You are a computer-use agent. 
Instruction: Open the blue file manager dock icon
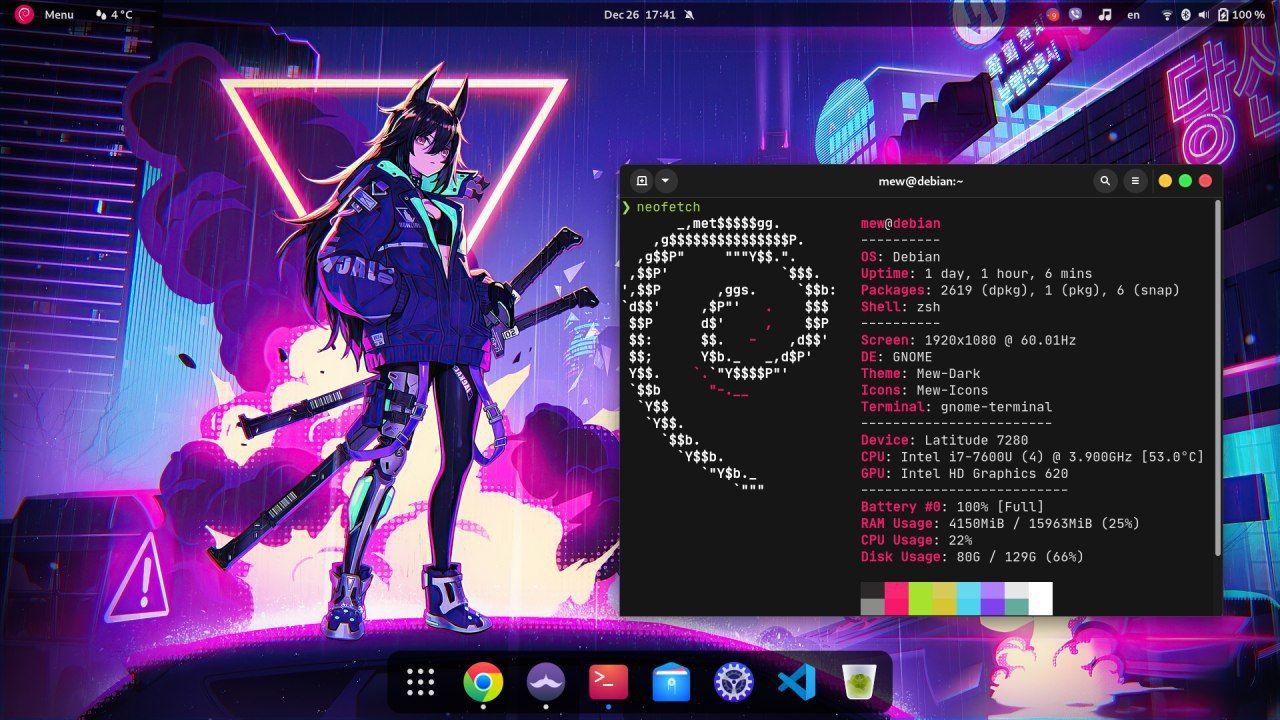(671, 682)
